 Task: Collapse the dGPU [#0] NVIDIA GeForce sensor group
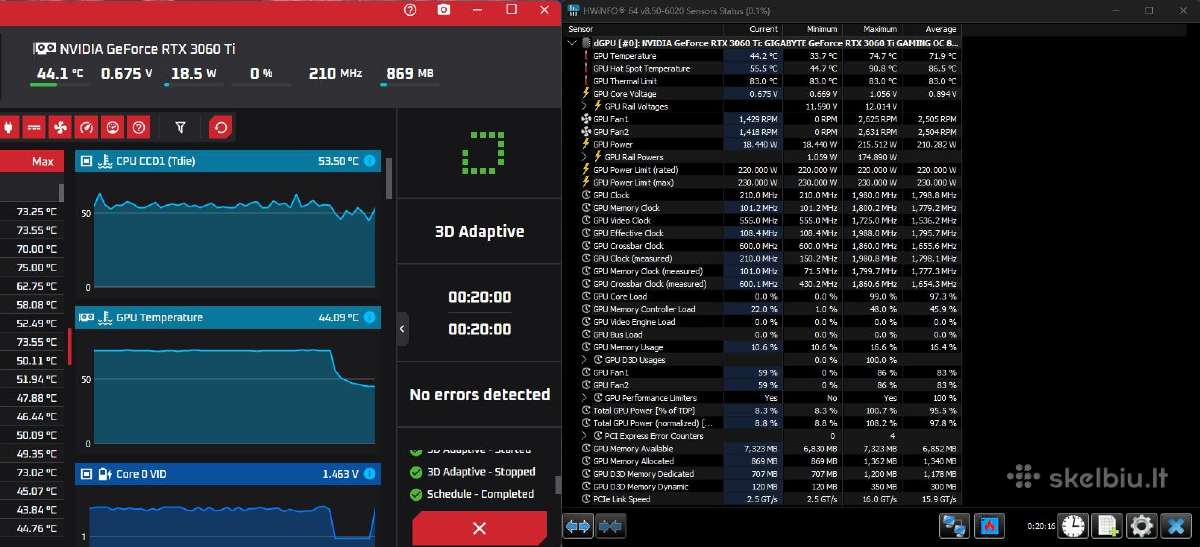[573, 43]
